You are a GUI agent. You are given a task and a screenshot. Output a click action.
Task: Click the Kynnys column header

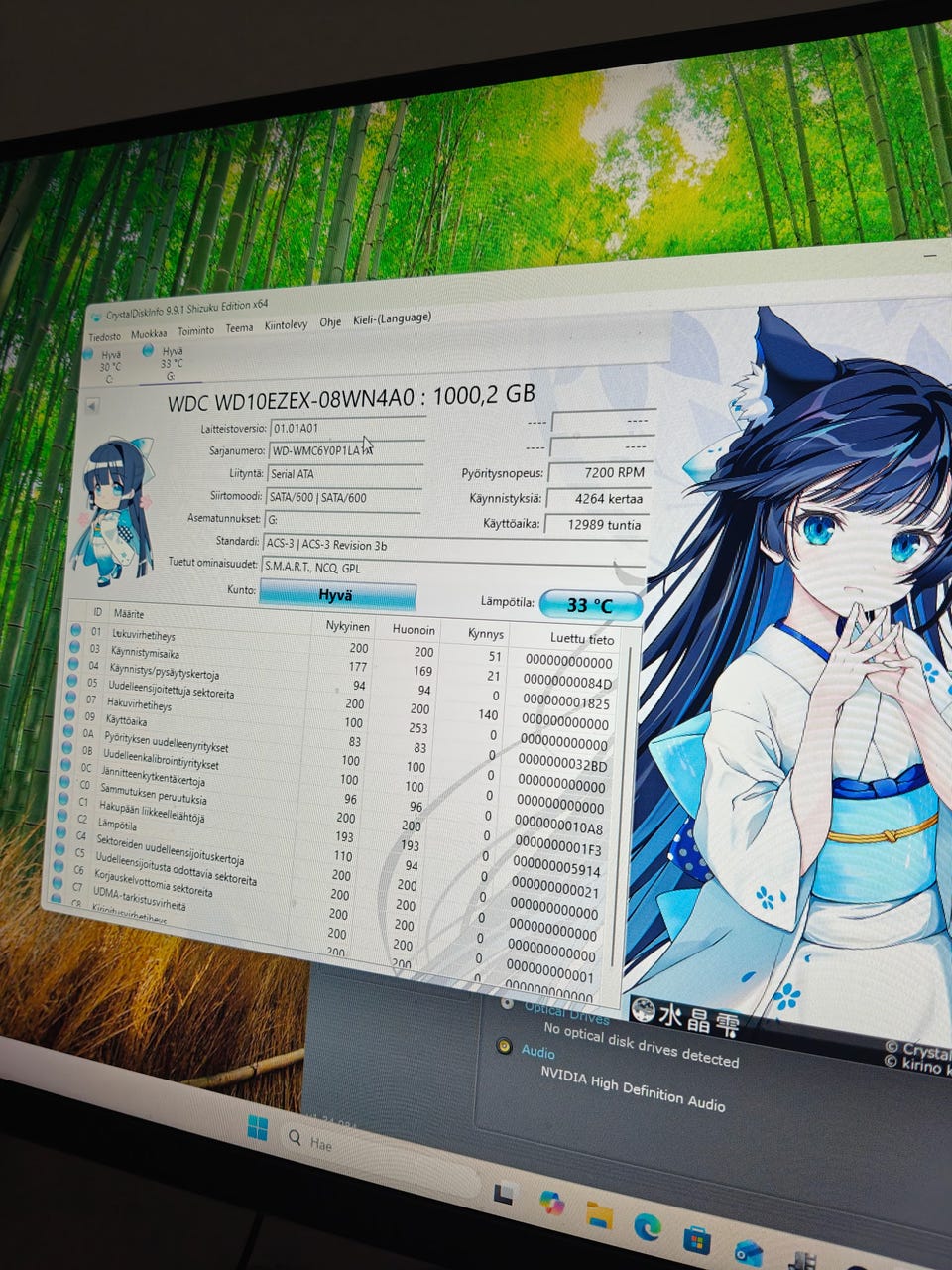pyautogui.click(x=486, y=634)
